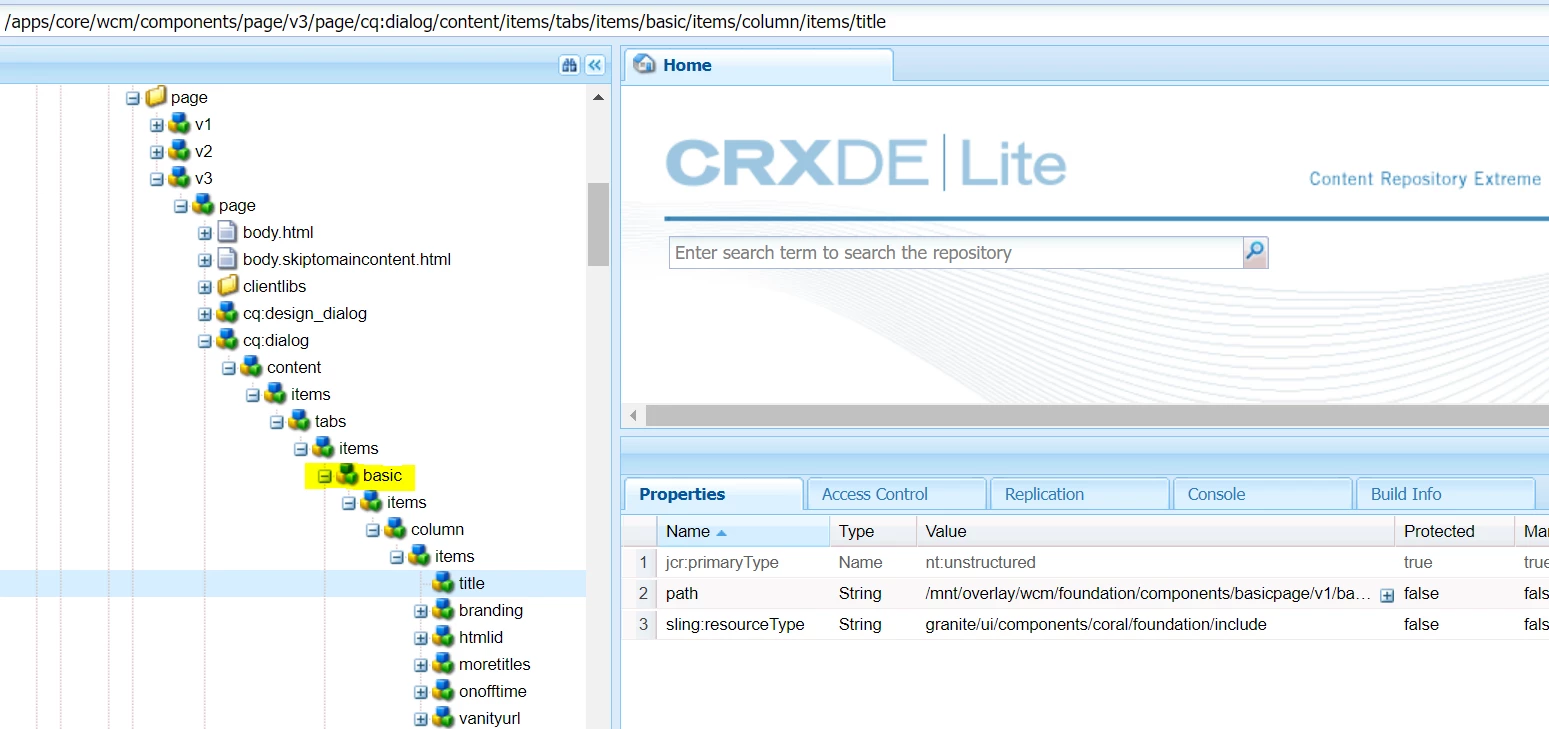
Task: Expand the branding node
Action: (x=420, y=611)
